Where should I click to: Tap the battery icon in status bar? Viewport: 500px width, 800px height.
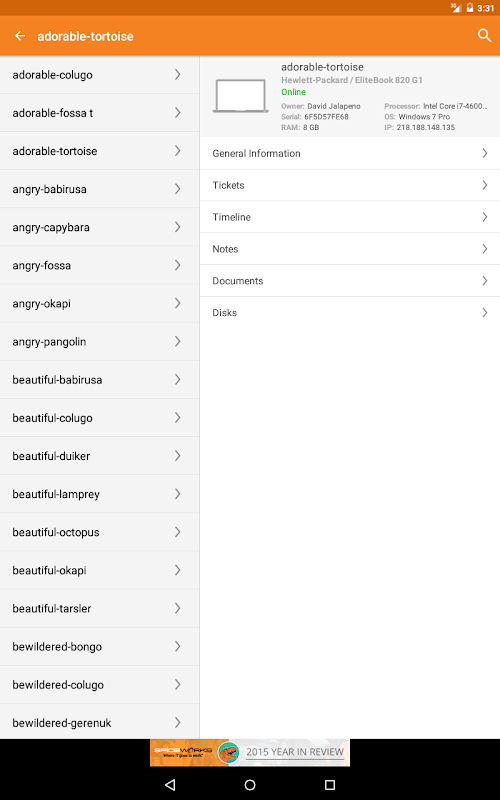[469, 8]
